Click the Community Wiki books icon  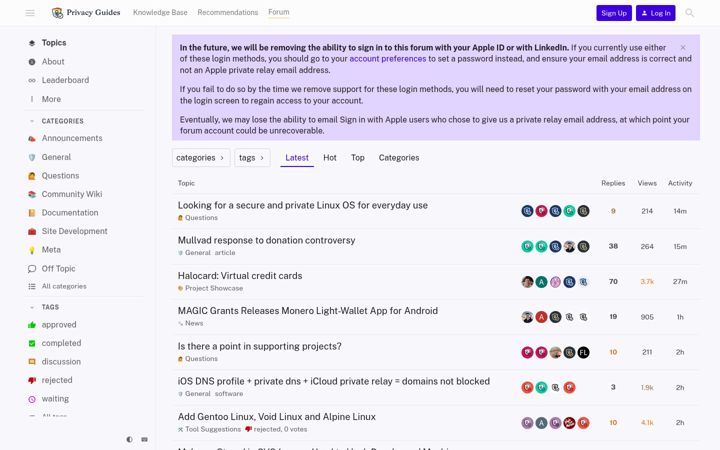click(x=32, y=194)
